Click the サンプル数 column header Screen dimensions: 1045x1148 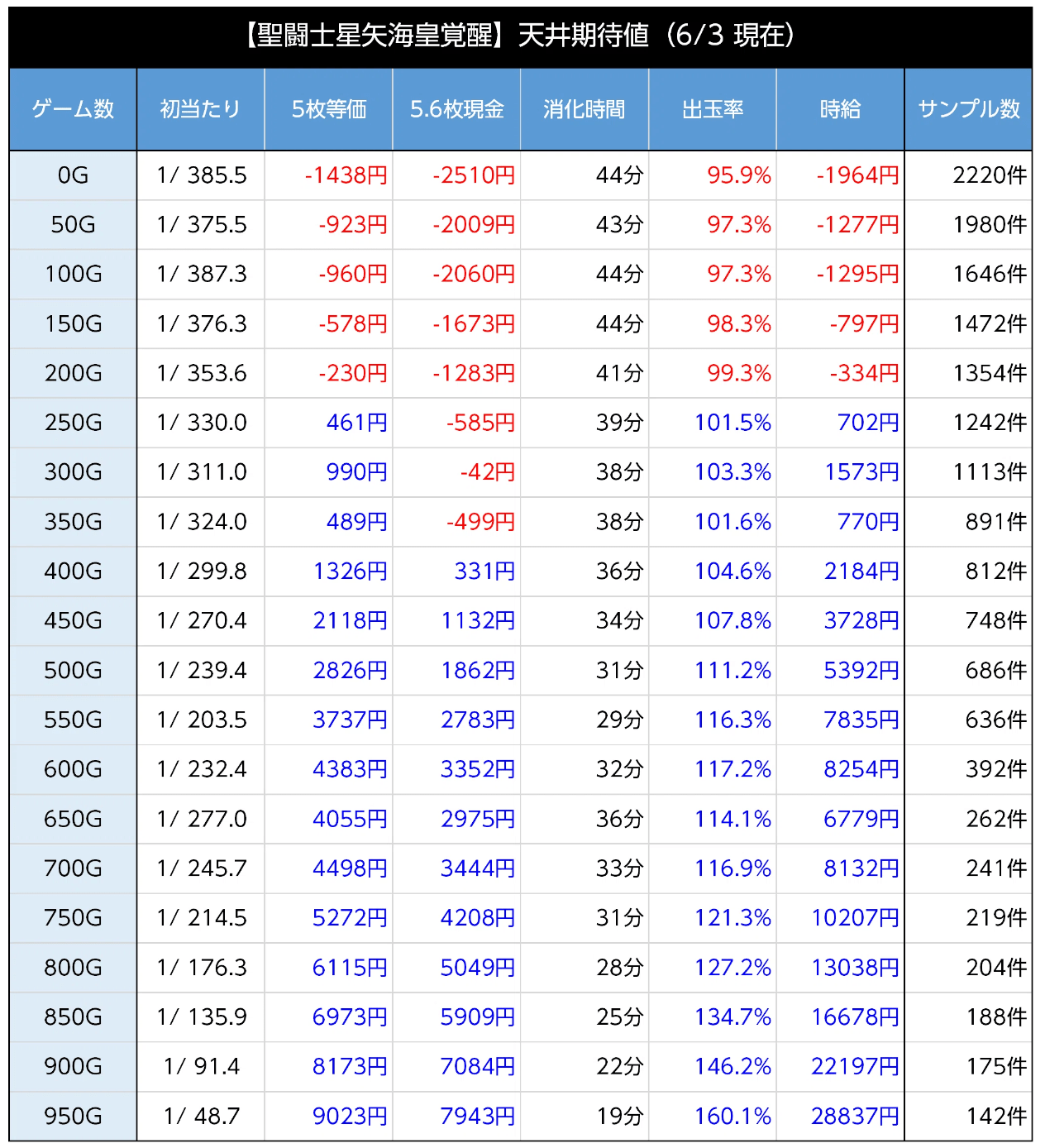(x=969, y=109)
